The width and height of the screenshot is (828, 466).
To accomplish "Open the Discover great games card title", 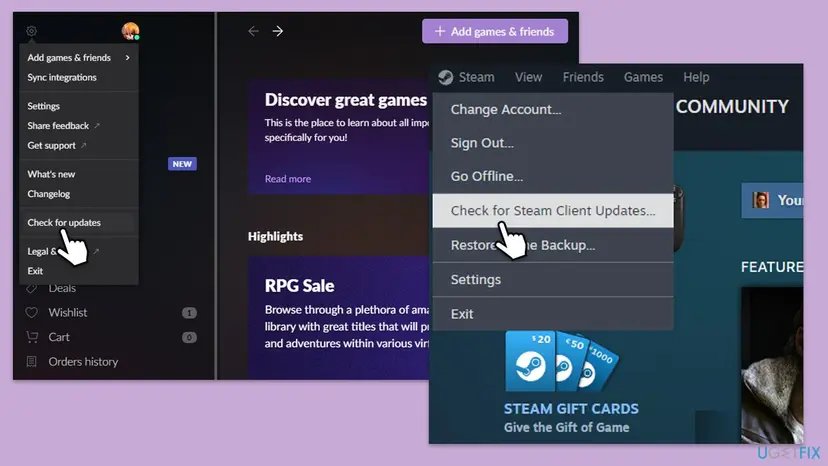I will (x=345, y=100).
